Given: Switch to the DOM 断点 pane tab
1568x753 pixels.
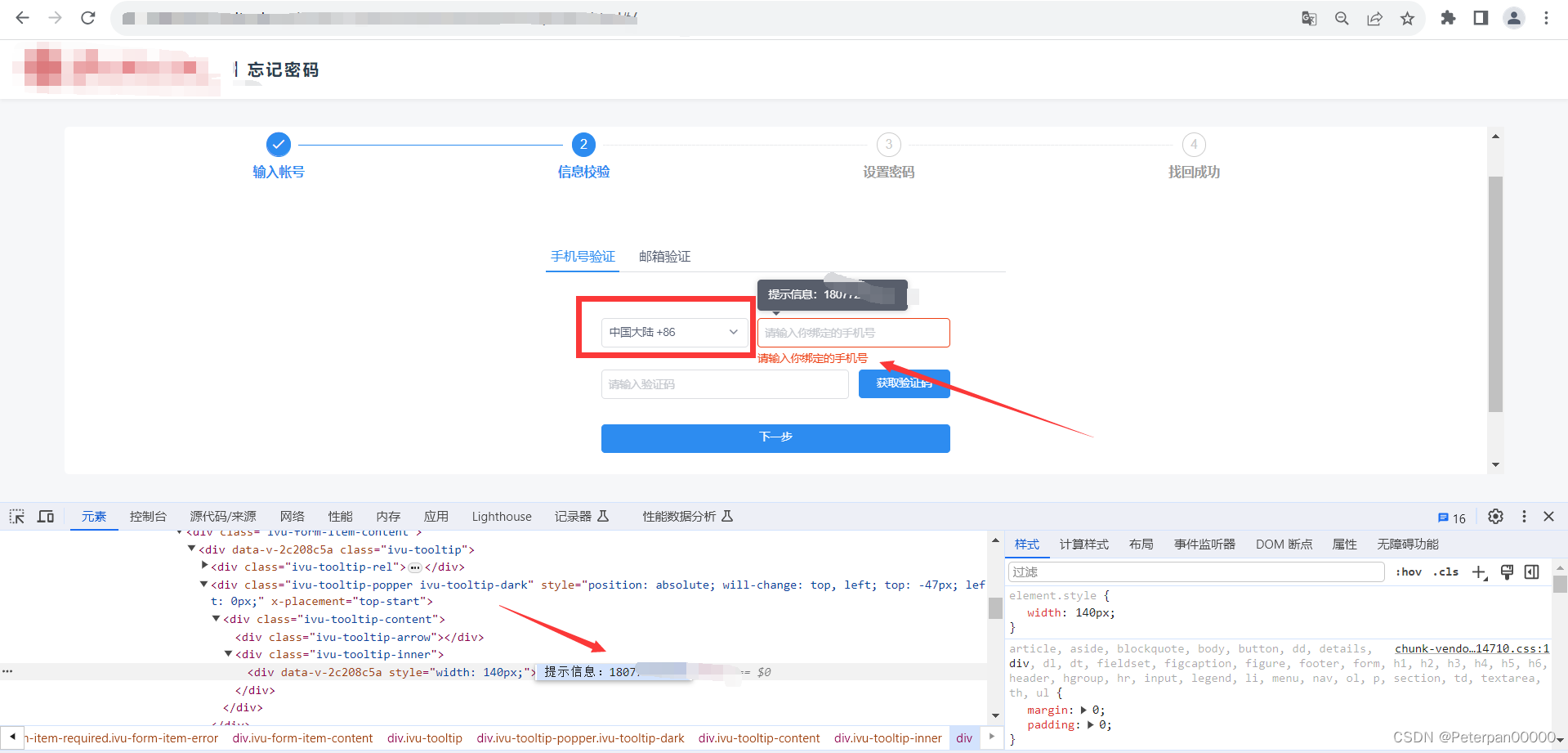Looking at the screenshot, I should pyautogui.click(x=1284, y=545).
